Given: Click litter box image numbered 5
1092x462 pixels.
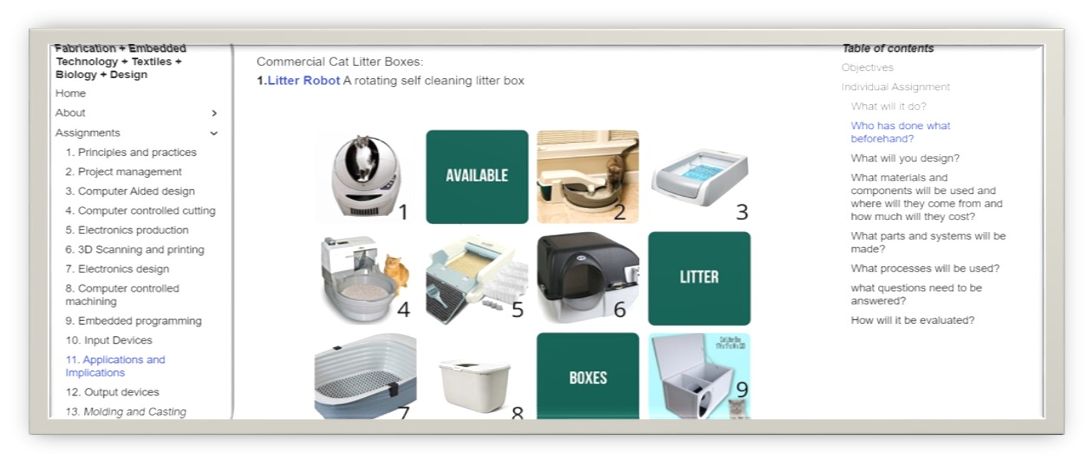Looking at the screenshot, I should (477, 279).
